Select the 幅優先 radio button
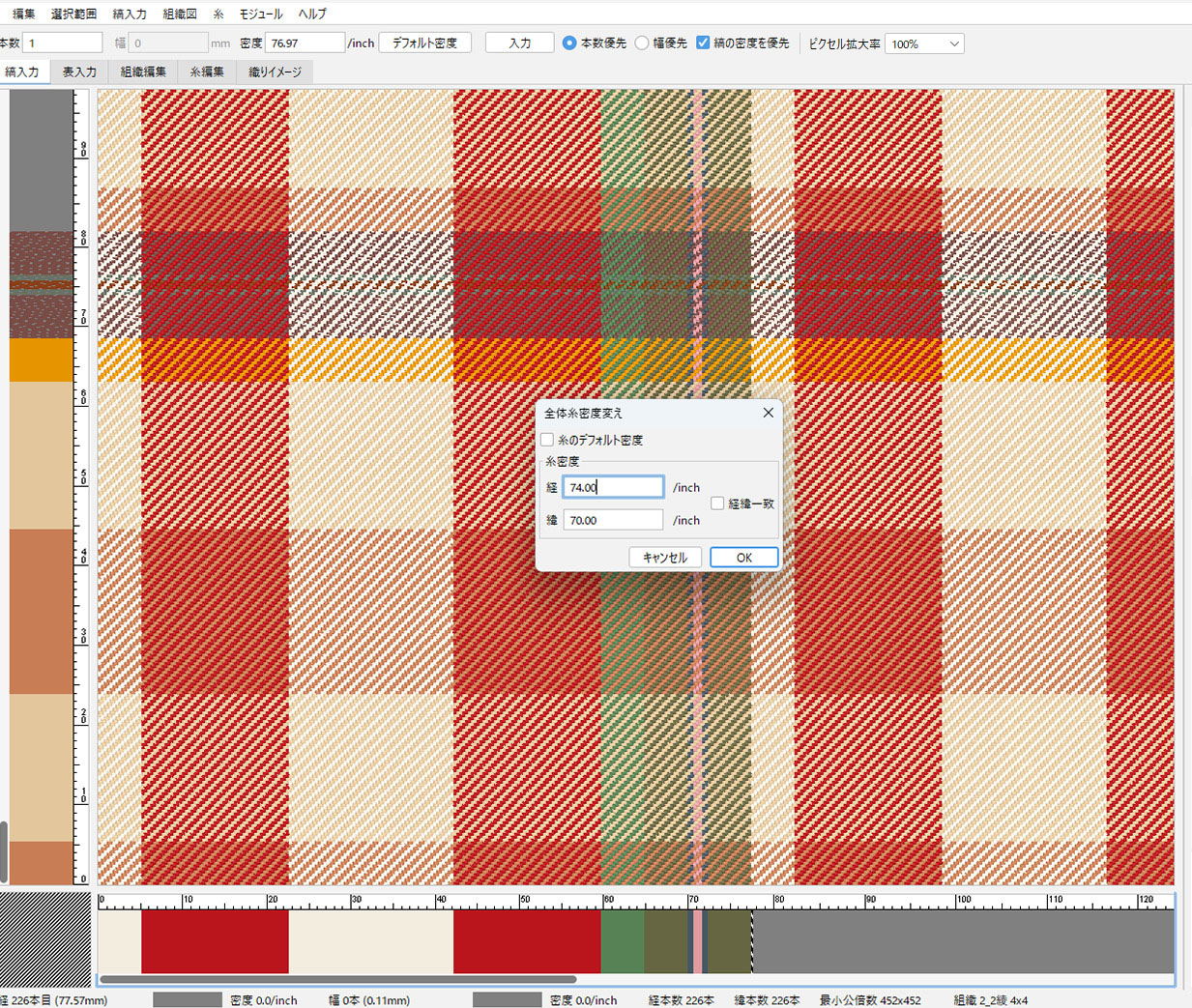This screenshot has height=1008, width=1192. (x=642, y=43)
